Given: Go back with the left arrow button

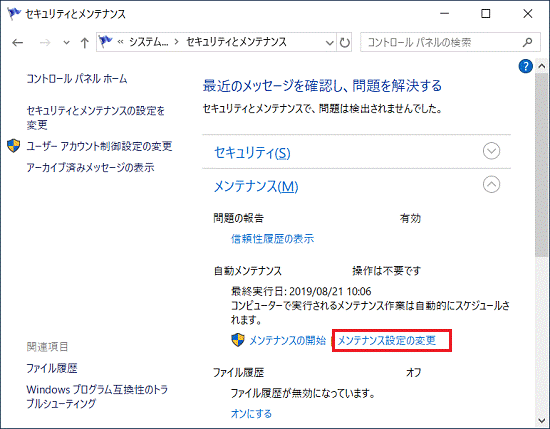Looking at the screenshot, I should 18,43.
